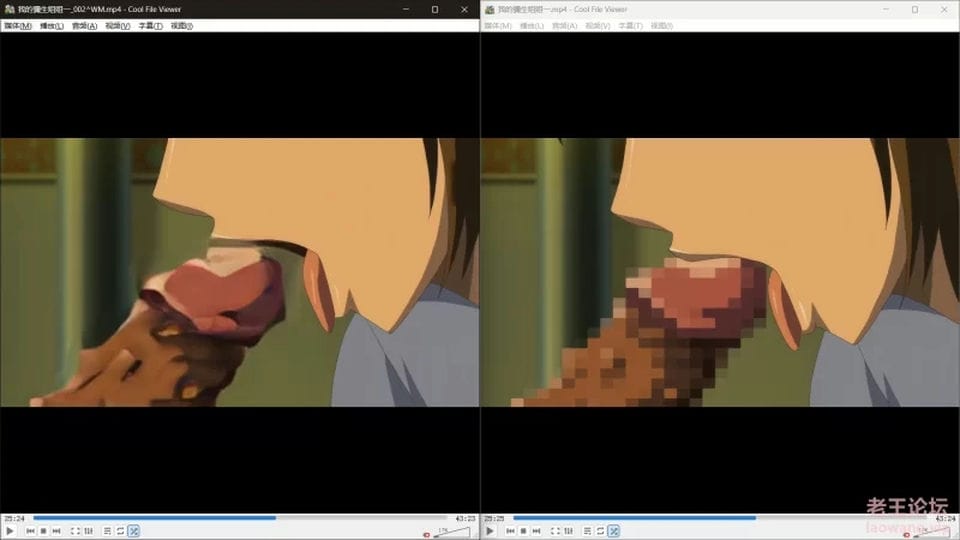Click the 43:23 total time in the left window
This screenshot has width=960, height=540.
465,518
